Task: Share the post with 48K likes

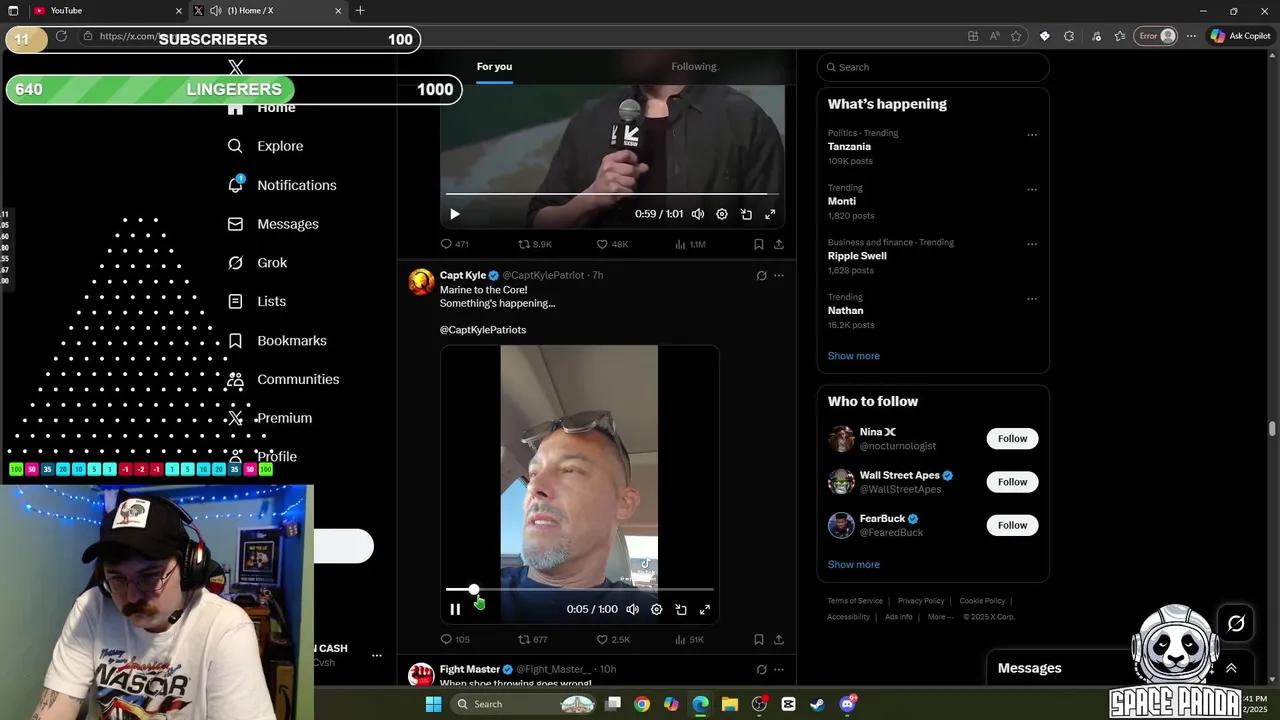Action: [x=779, y=244]
